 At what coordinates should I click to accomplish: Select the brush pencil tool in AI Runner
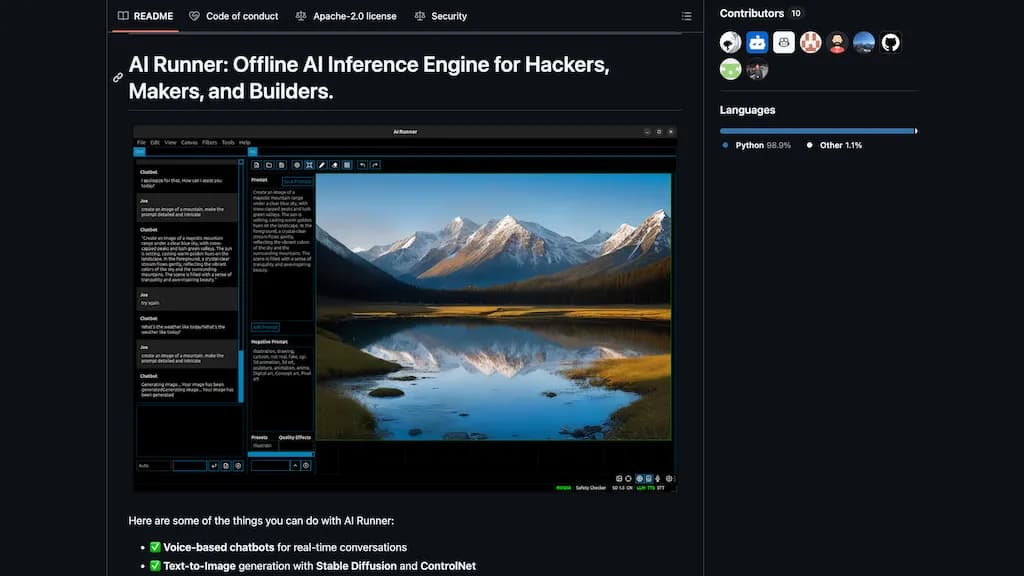click(x=322, y=165)
